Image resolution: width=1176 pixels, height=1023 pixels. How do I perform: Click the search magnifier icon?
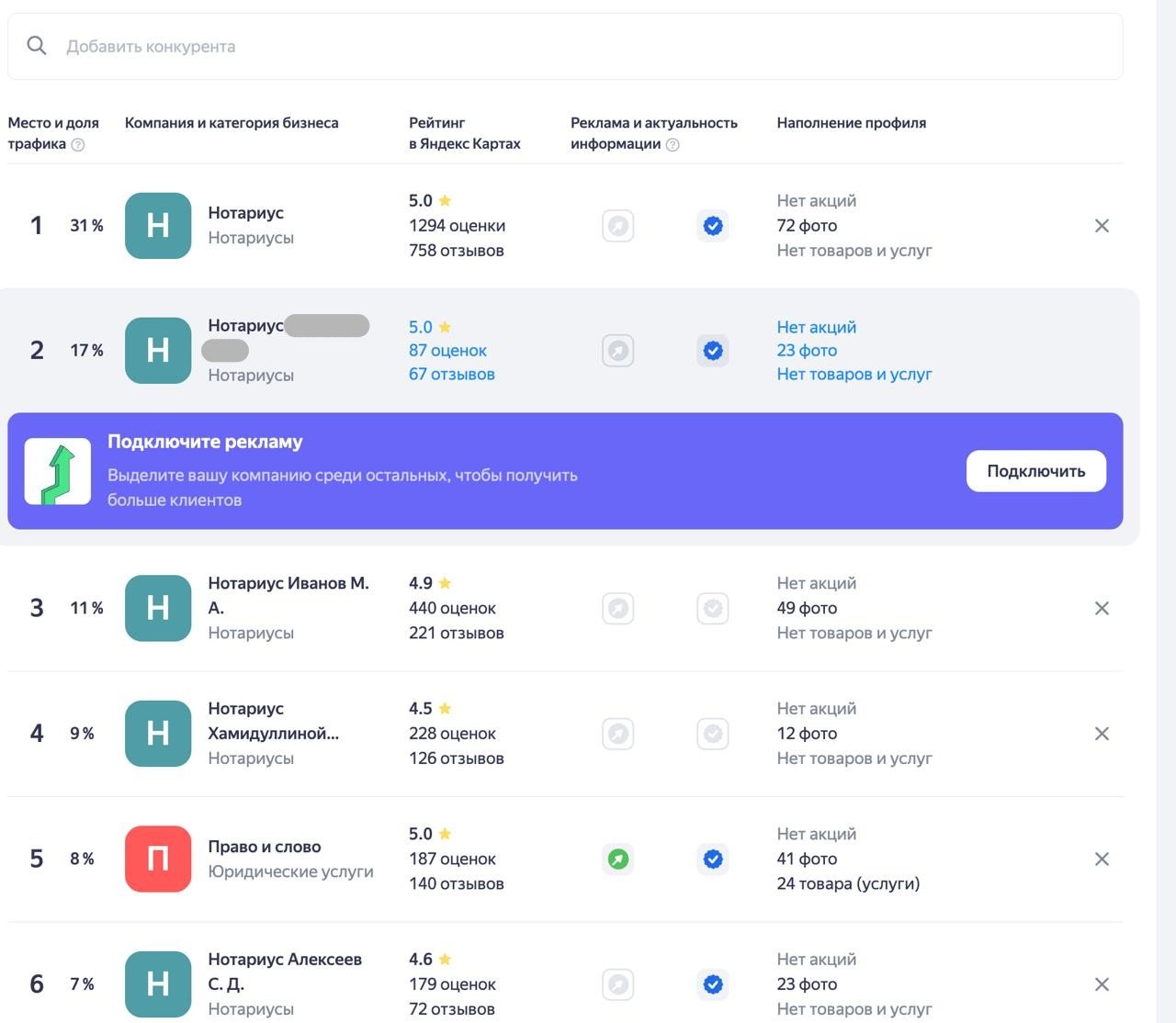point(37,46)
